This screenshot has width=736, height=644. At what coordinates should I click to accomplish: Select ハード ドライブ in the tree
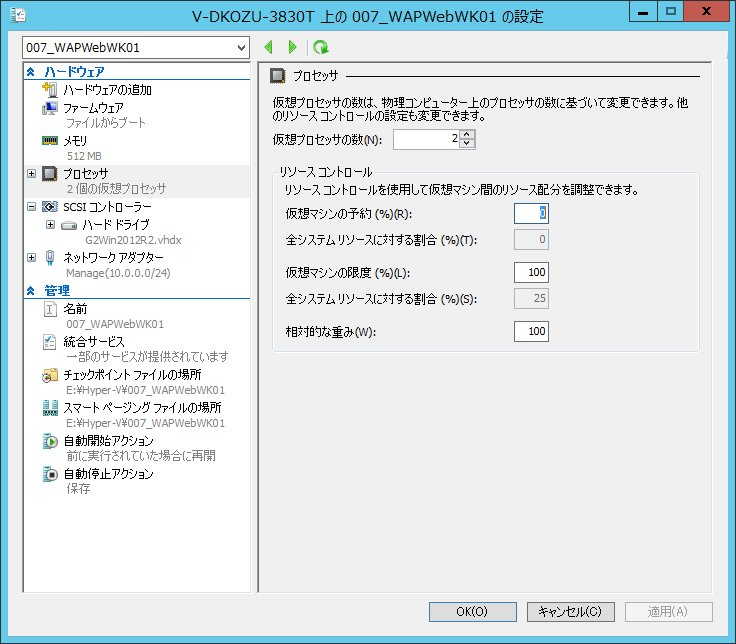(116, 225)
